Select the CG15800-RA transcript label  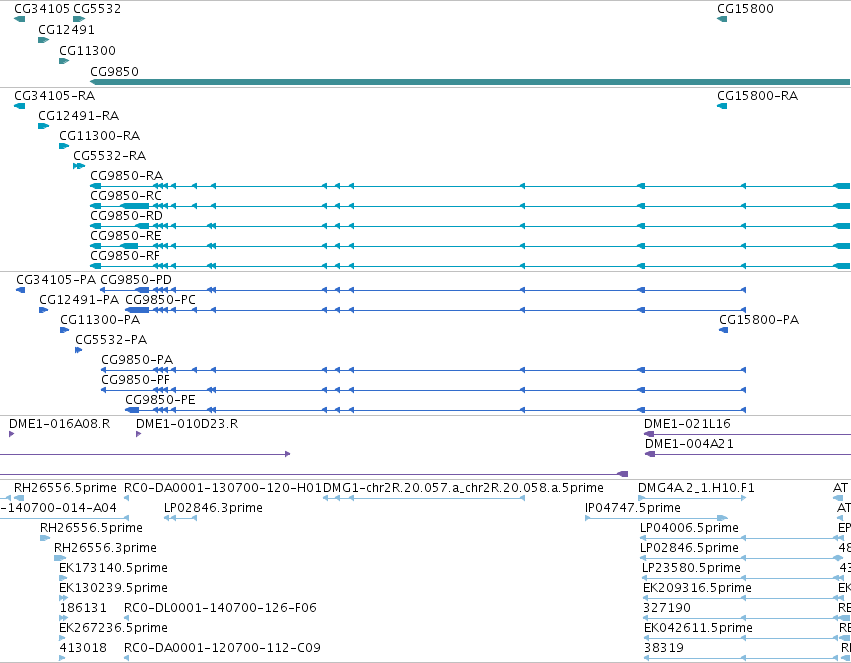[757, 96]
